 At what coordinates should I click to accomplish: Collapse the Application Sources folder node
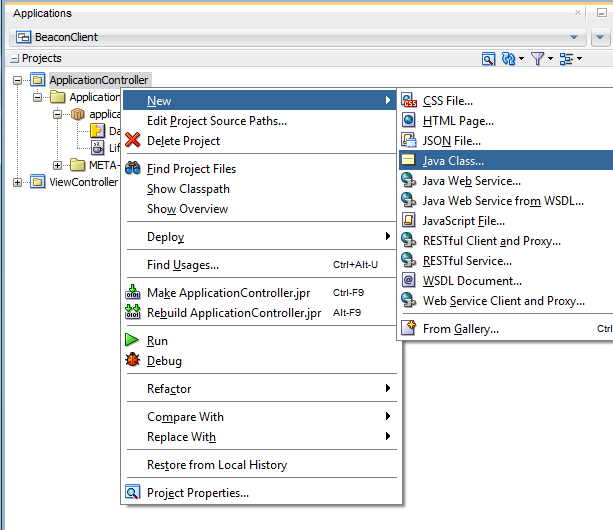coord(37,97)
